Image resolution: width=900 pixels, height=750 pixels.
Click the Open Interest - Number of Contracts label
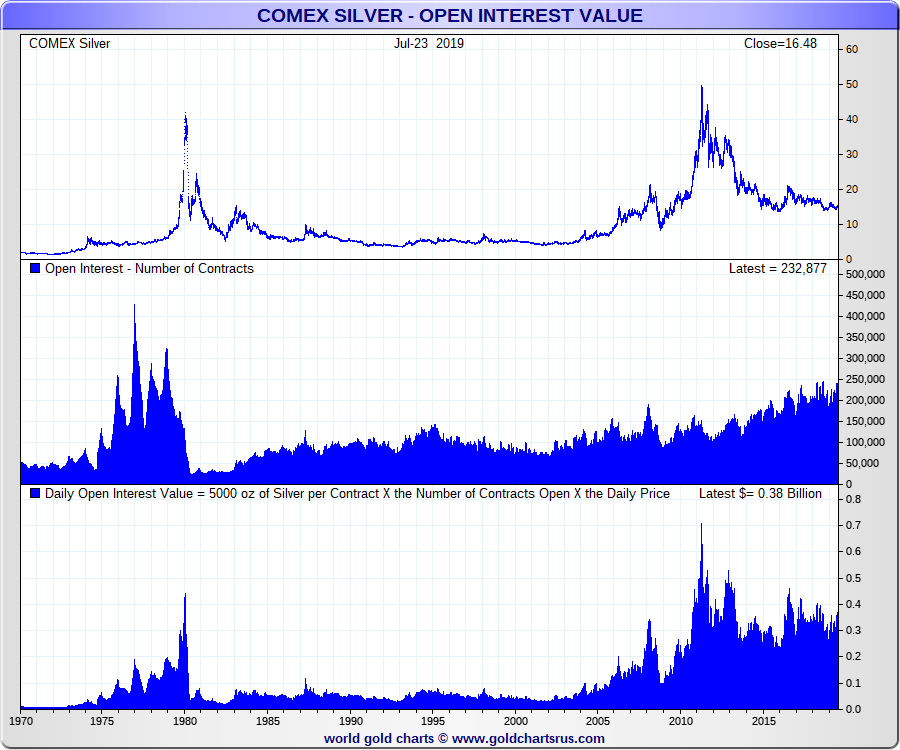pyautogui.click(x=149, y=269)
